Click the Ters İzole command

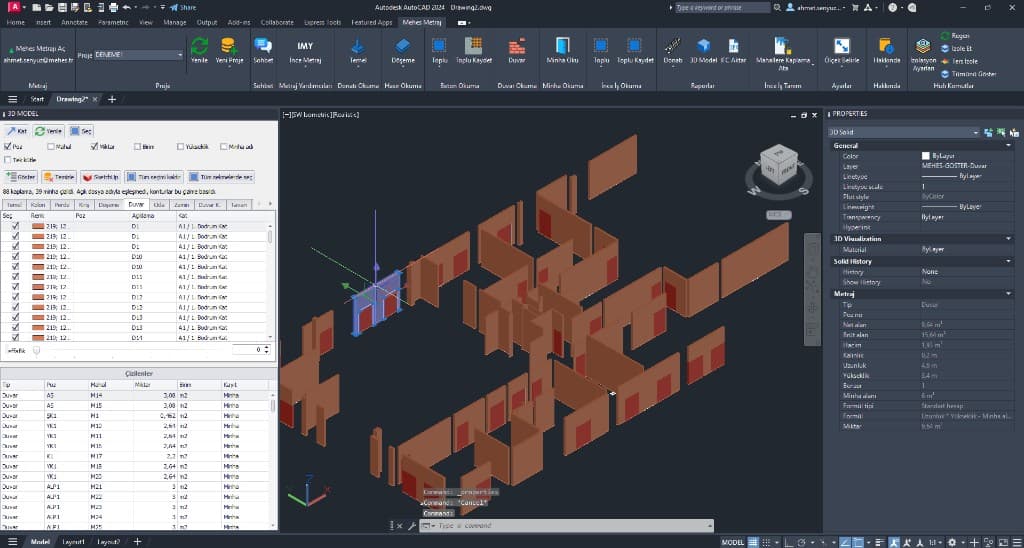[x=959, y=61]
